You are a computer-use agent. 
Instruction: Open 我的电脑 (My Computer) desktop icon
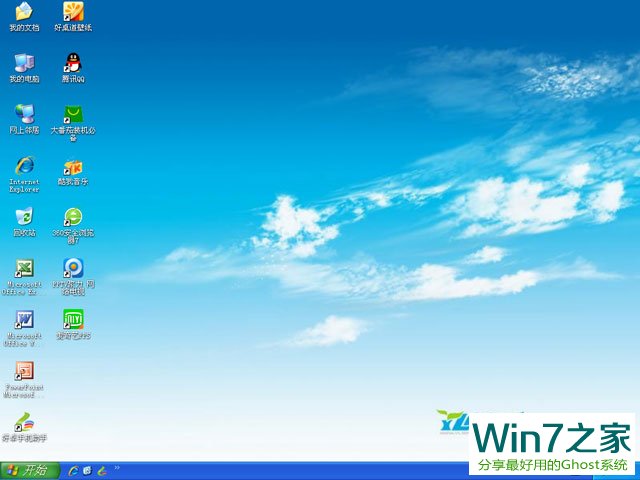tap(24, 64)
